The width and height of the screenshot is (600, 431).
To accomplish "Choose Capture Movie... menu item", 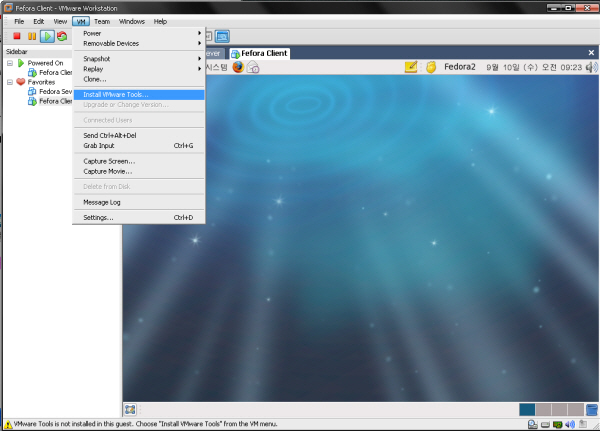I will click(x=139, y=171).
